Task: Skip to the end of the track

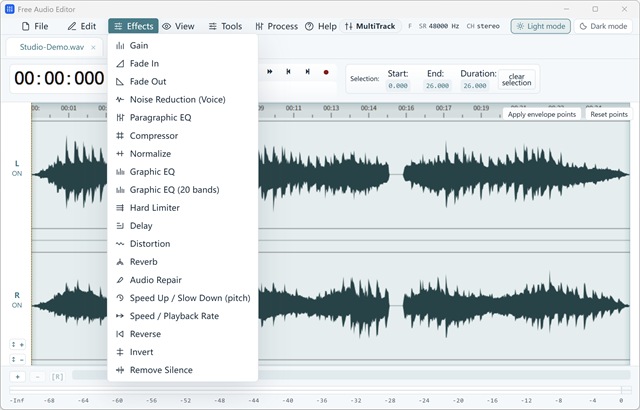Action: click(307, 72)
